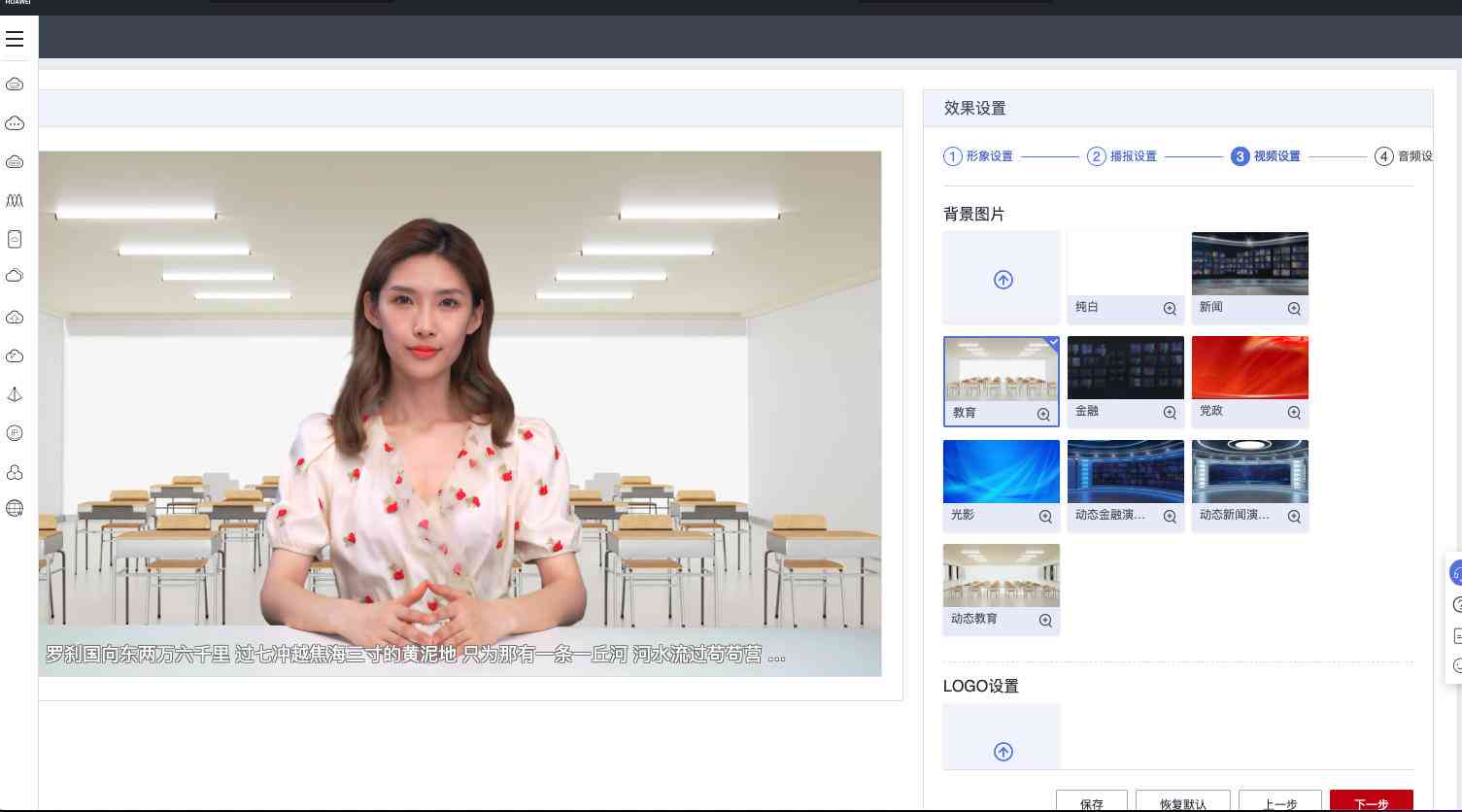Image resolution: width=1462 pixels, height=812 pixels.
Task: Click the cloud upload arrow sidebar icon
Action: 15,318
